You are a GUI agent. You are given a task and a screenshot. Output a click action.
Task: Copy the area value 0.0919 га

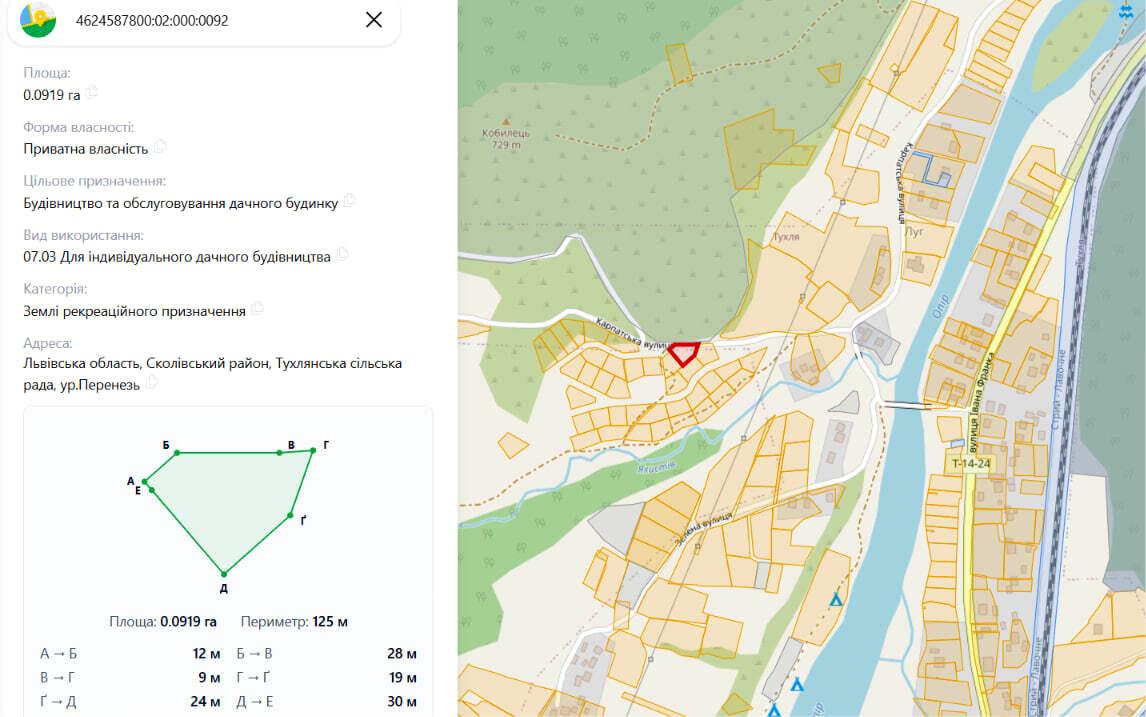point(91,92)
